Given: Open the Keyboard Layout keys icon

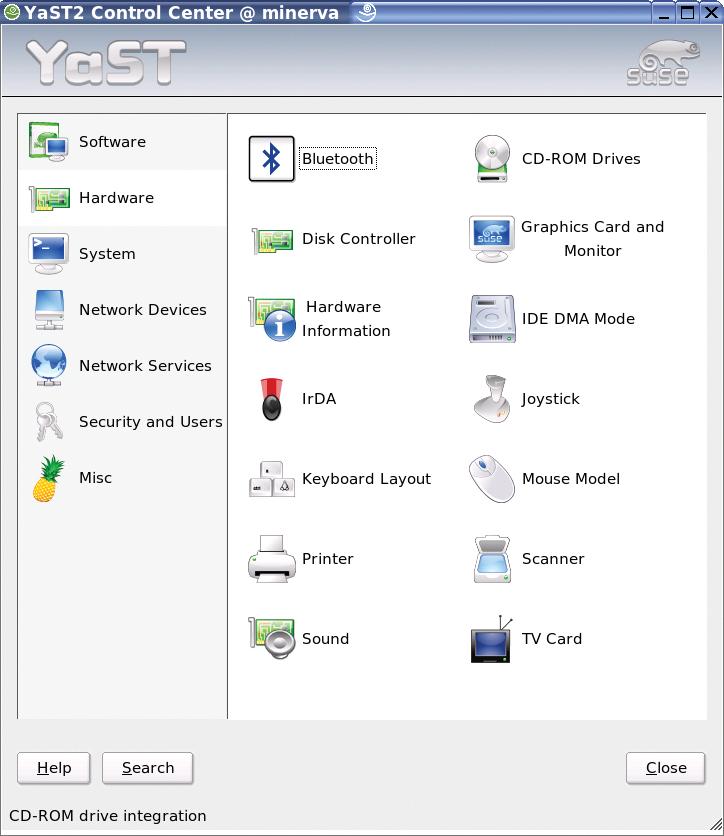Looking at the screenshot, I should tap(272, 479).
